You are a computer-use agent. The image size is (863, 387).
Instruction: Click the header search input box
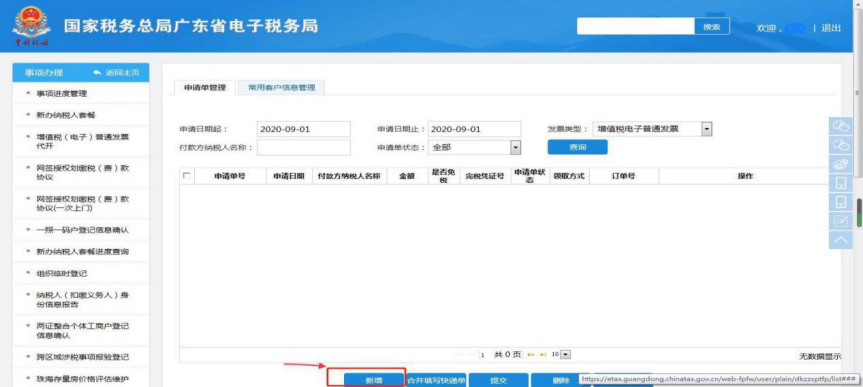tap(636, 26)
